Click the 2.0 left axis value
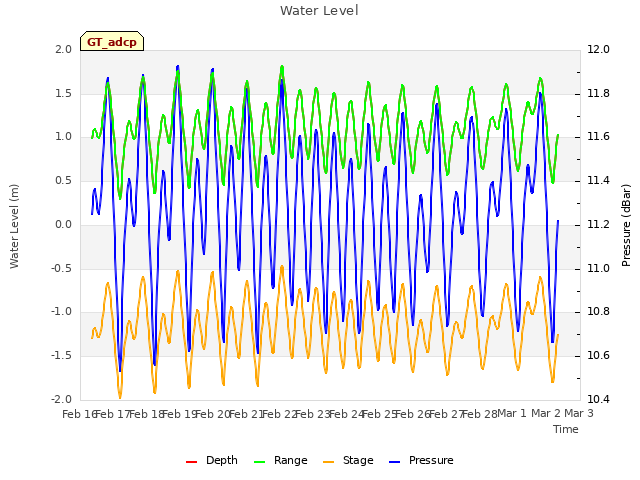The height and width of the screenshot is (480, 640). point(63,49)
